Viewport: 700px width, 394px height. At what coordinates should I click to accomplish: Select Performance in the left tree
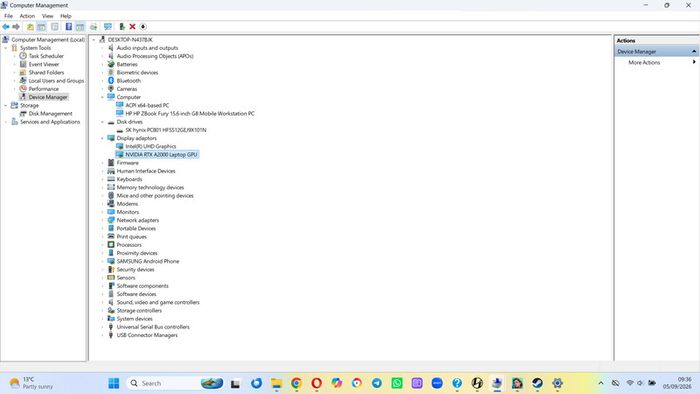(x=43, y=89)
